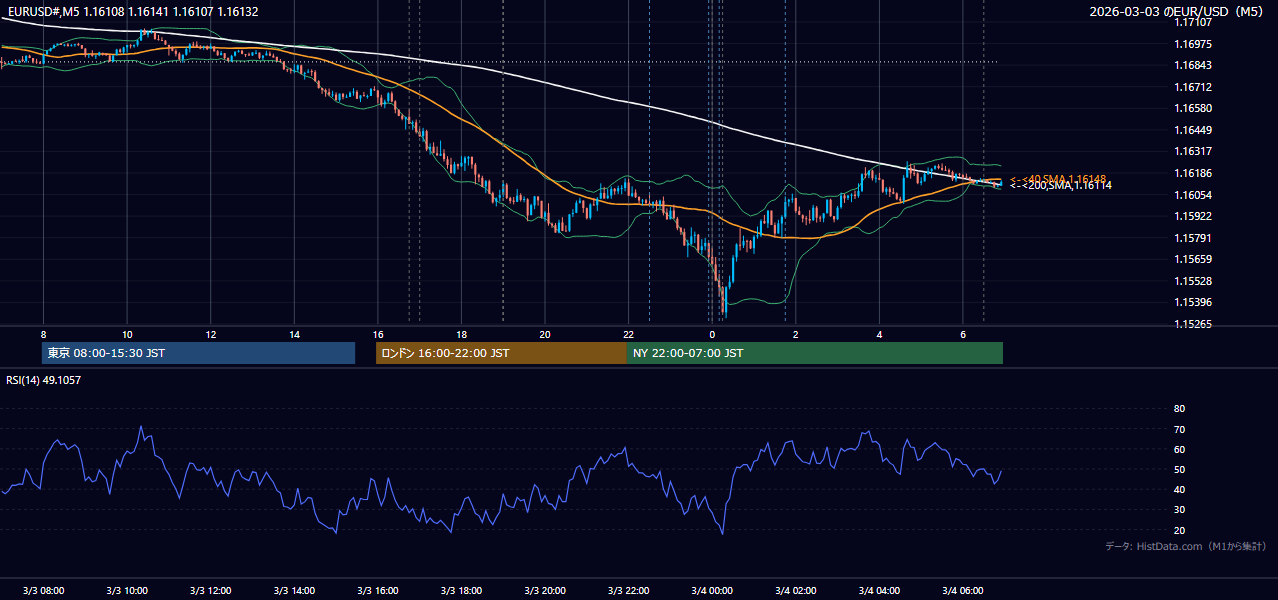This screenshot has width=1278, height=600.
Task: Click RSI scale level 40
Action: (x=1179, y=489)
